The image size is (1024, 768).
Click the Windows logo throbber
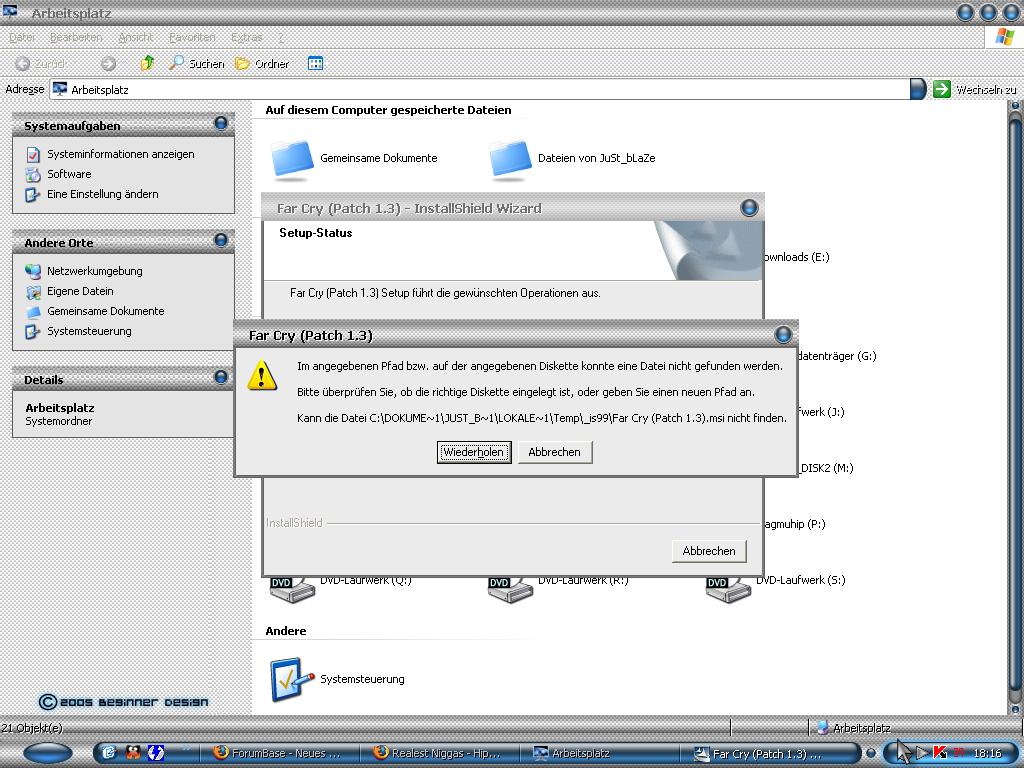[x=1004, y=37]
